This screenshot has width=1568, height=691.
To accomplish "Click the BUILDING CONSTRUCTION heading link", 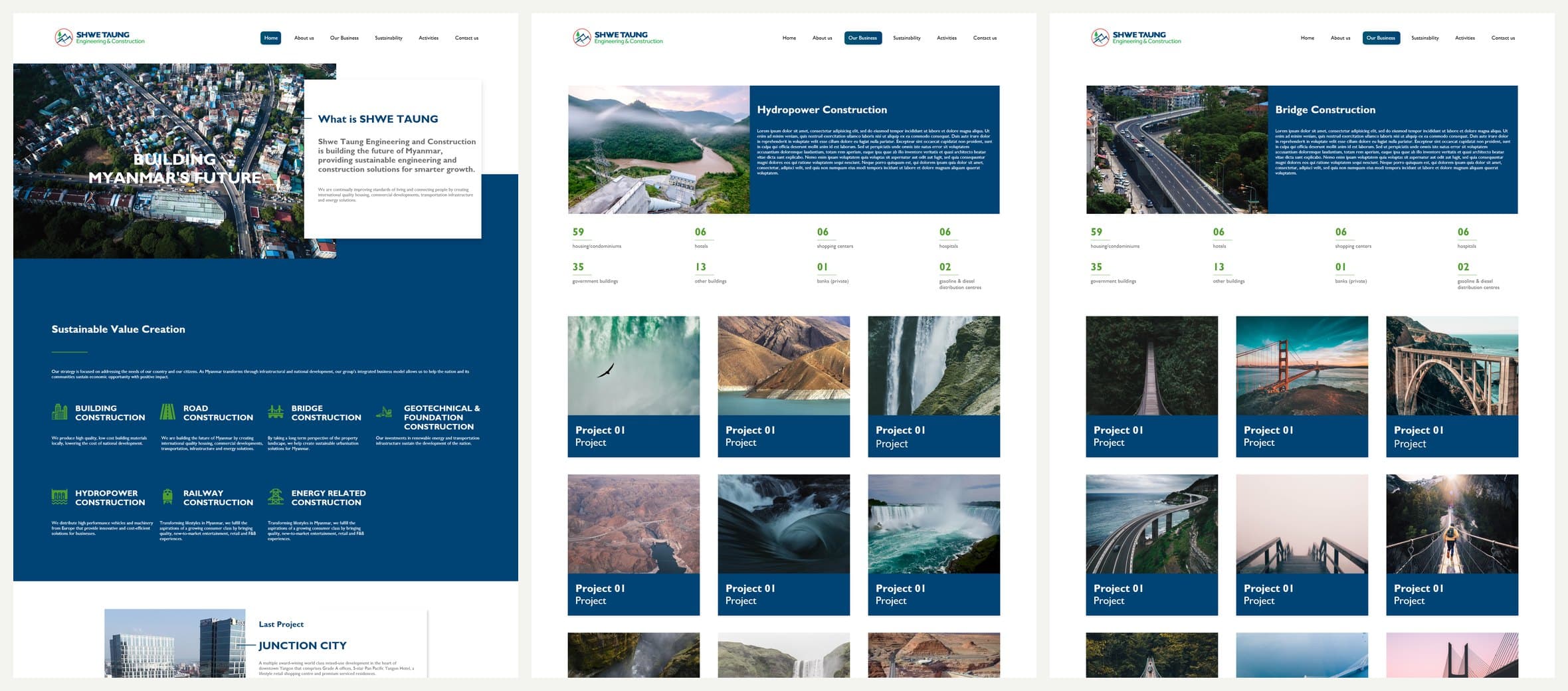I will tap(110, 413).
